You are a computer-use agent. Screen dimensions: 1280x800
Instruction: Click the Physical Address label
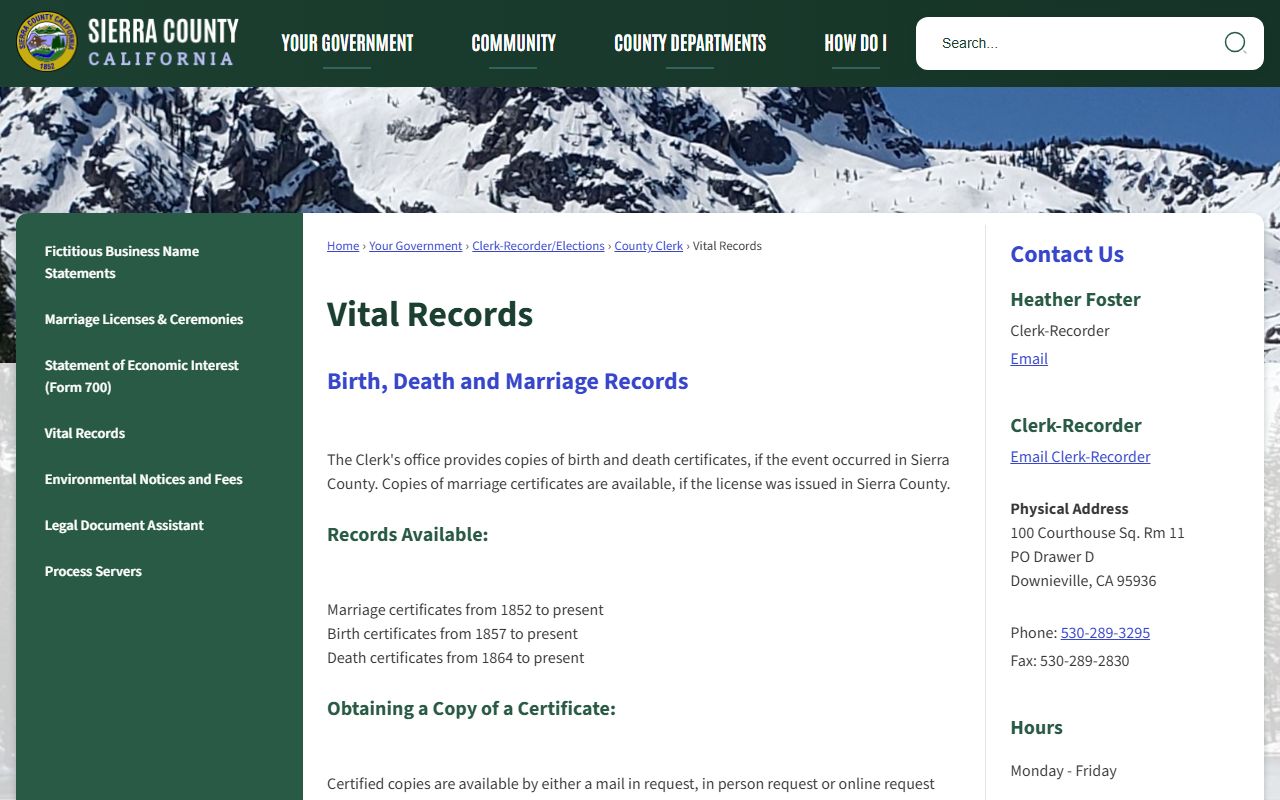click(1069, 509)
